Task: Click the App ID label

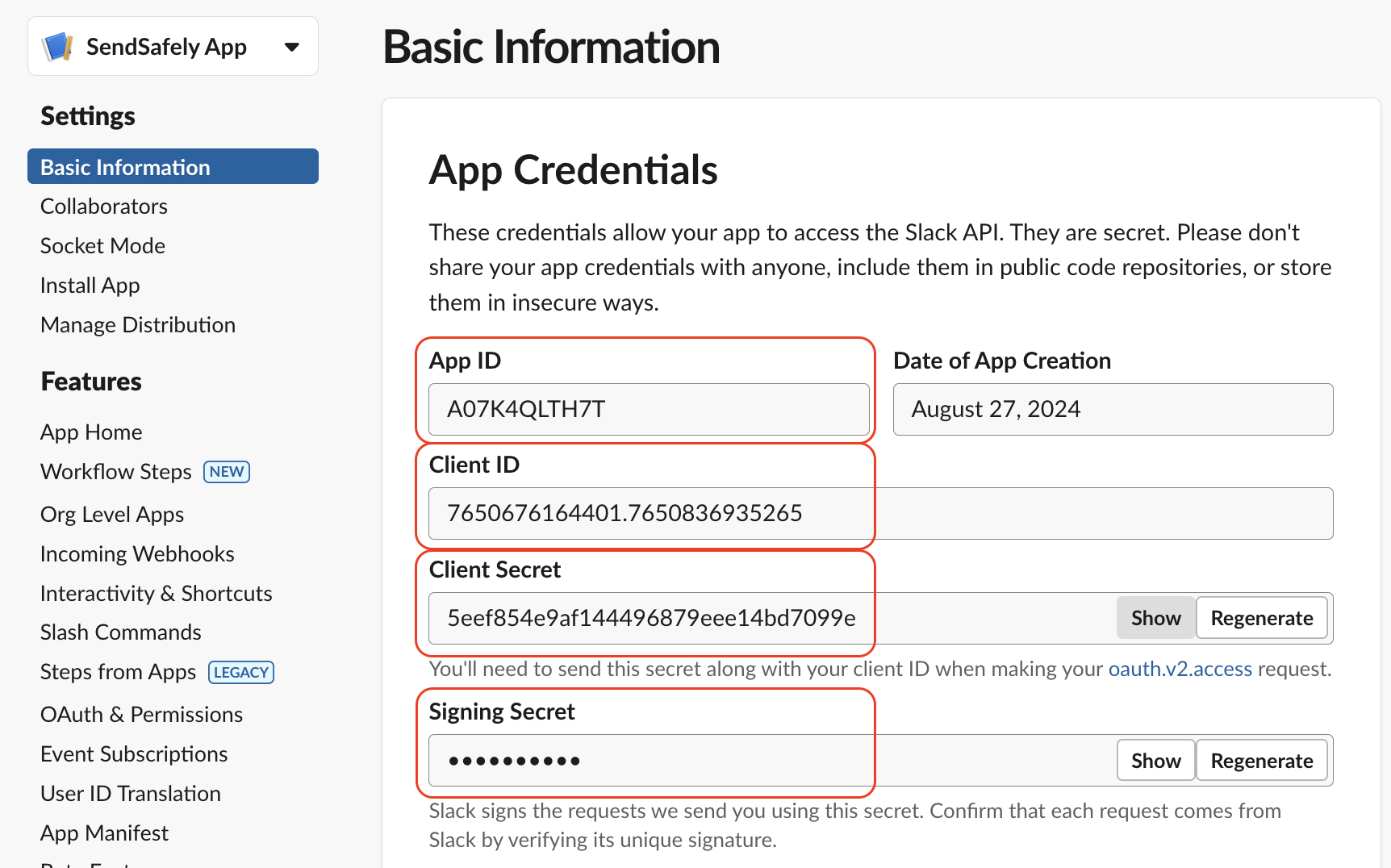Action: (465, 361)
